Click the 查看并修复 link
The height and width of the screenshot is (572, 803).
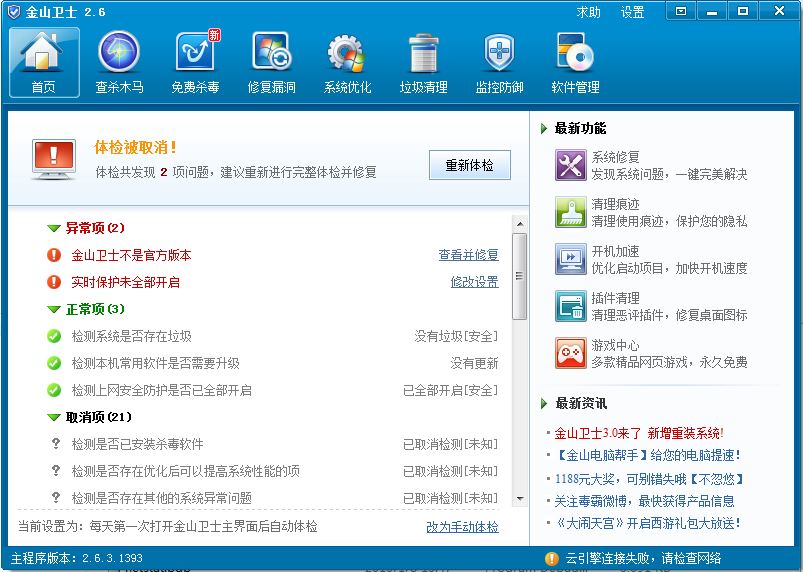(x=468, y=255)
